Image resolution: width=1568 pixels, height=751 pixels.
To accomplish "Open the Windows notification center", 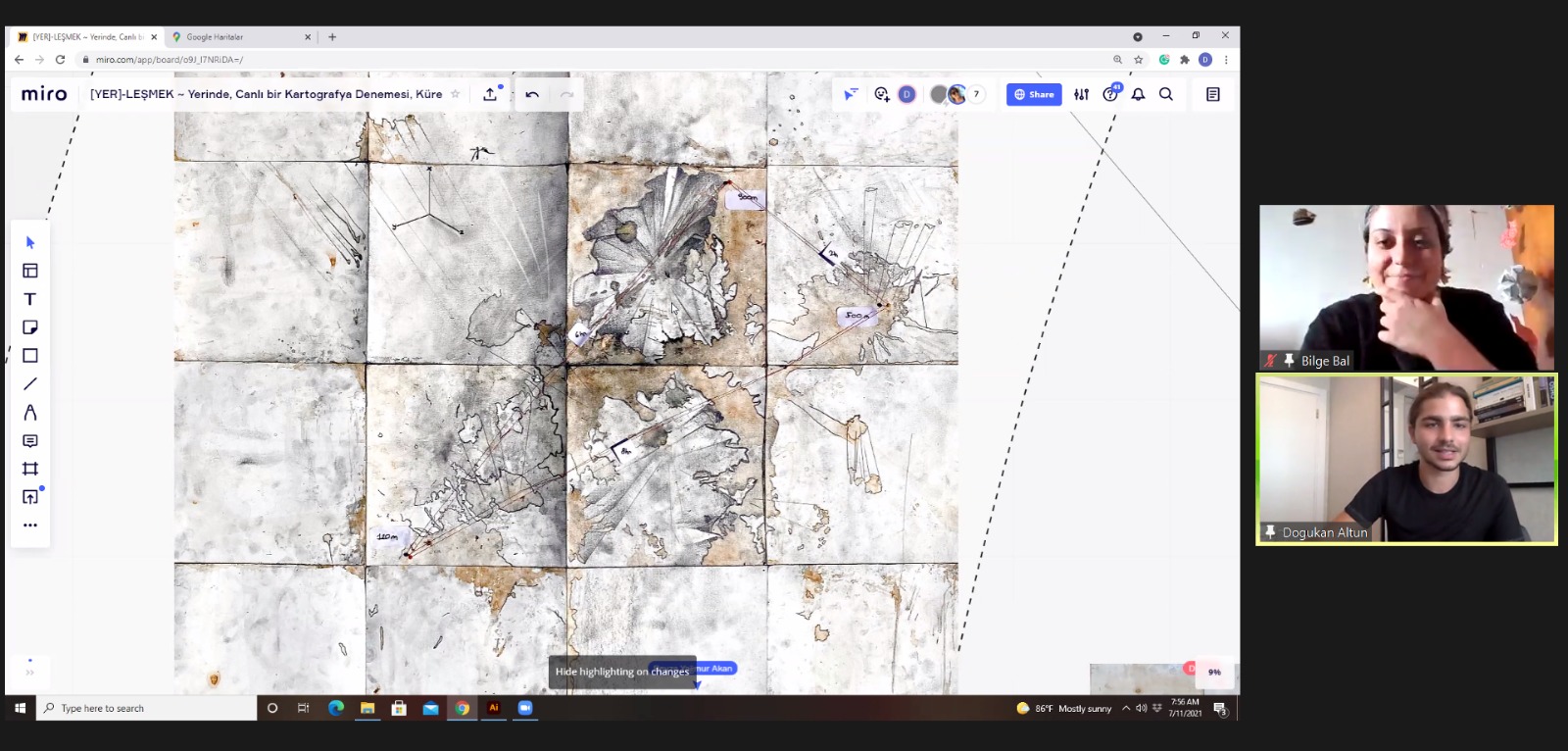I will click(x=1220, y=708).
